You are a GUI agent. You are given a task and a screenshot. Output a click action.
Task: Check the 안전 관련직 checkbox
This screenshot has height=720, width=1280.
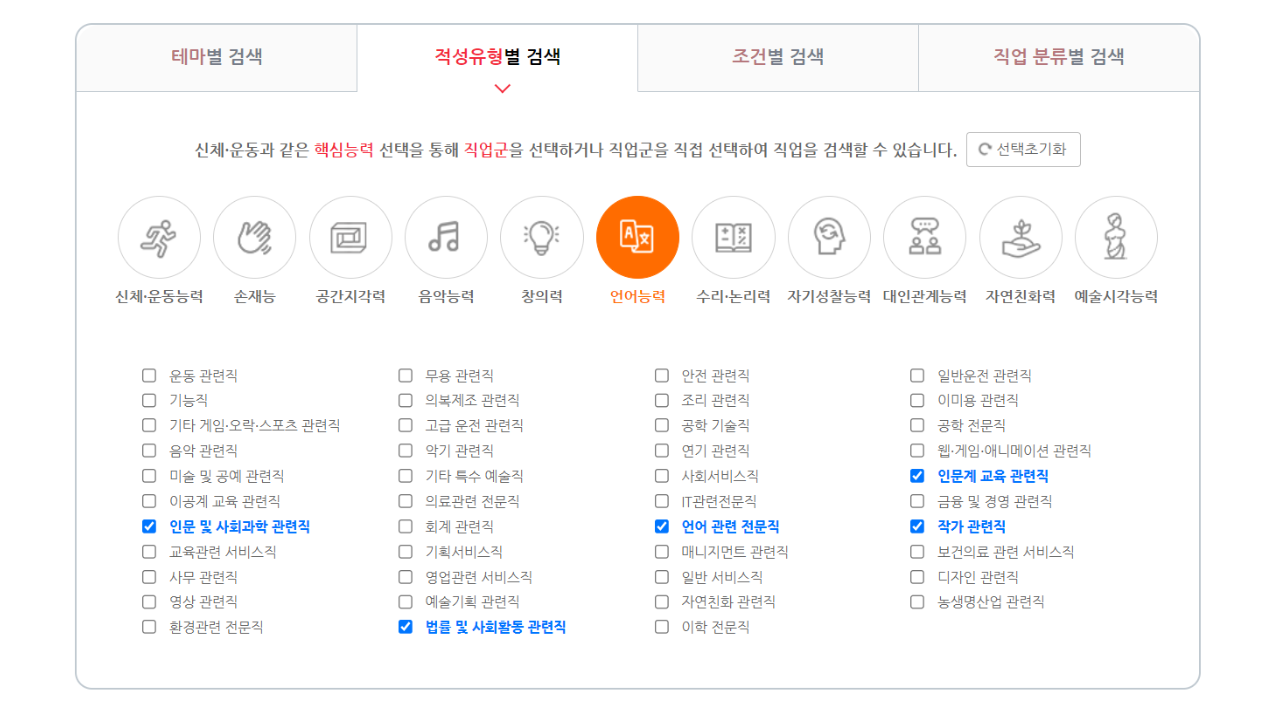[x=661, y=375]
